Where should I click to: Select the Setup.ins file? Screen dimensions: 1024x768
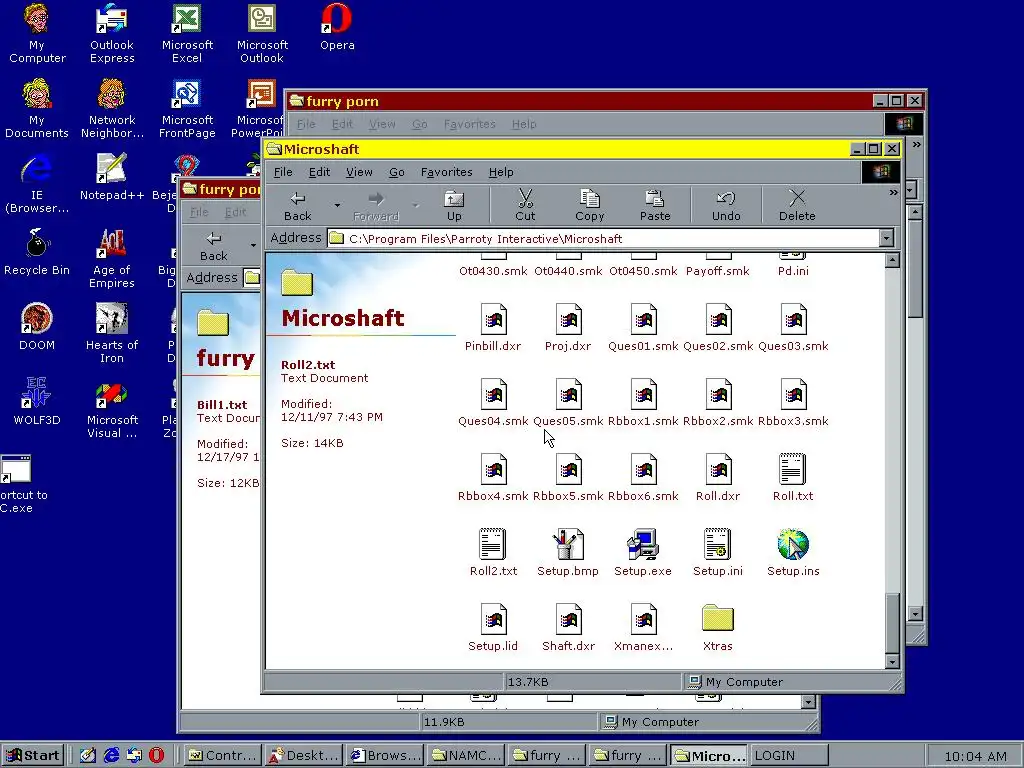(793, 552)
